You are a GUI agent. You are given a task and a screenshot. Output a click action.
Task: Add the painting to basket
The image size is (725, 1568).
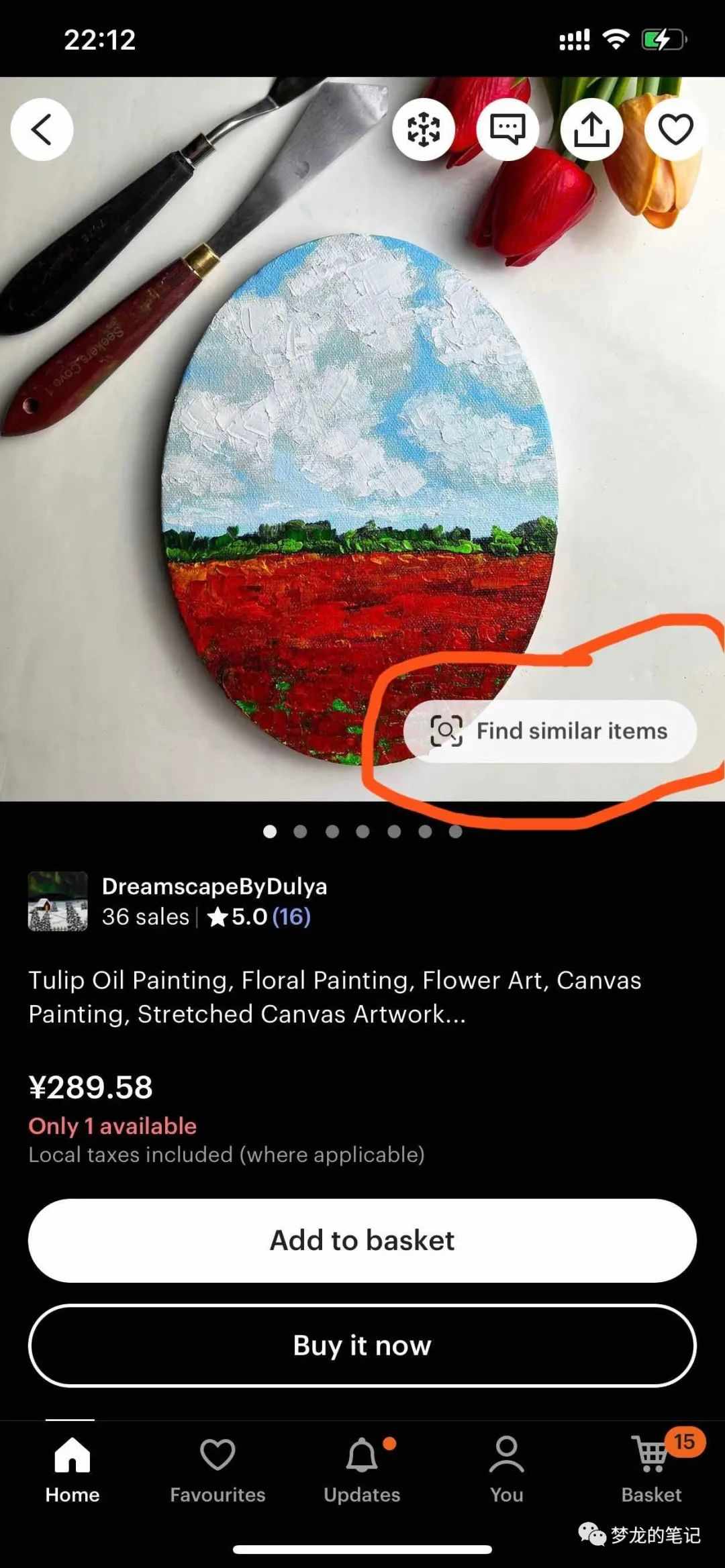click(x=362, y=1241)
